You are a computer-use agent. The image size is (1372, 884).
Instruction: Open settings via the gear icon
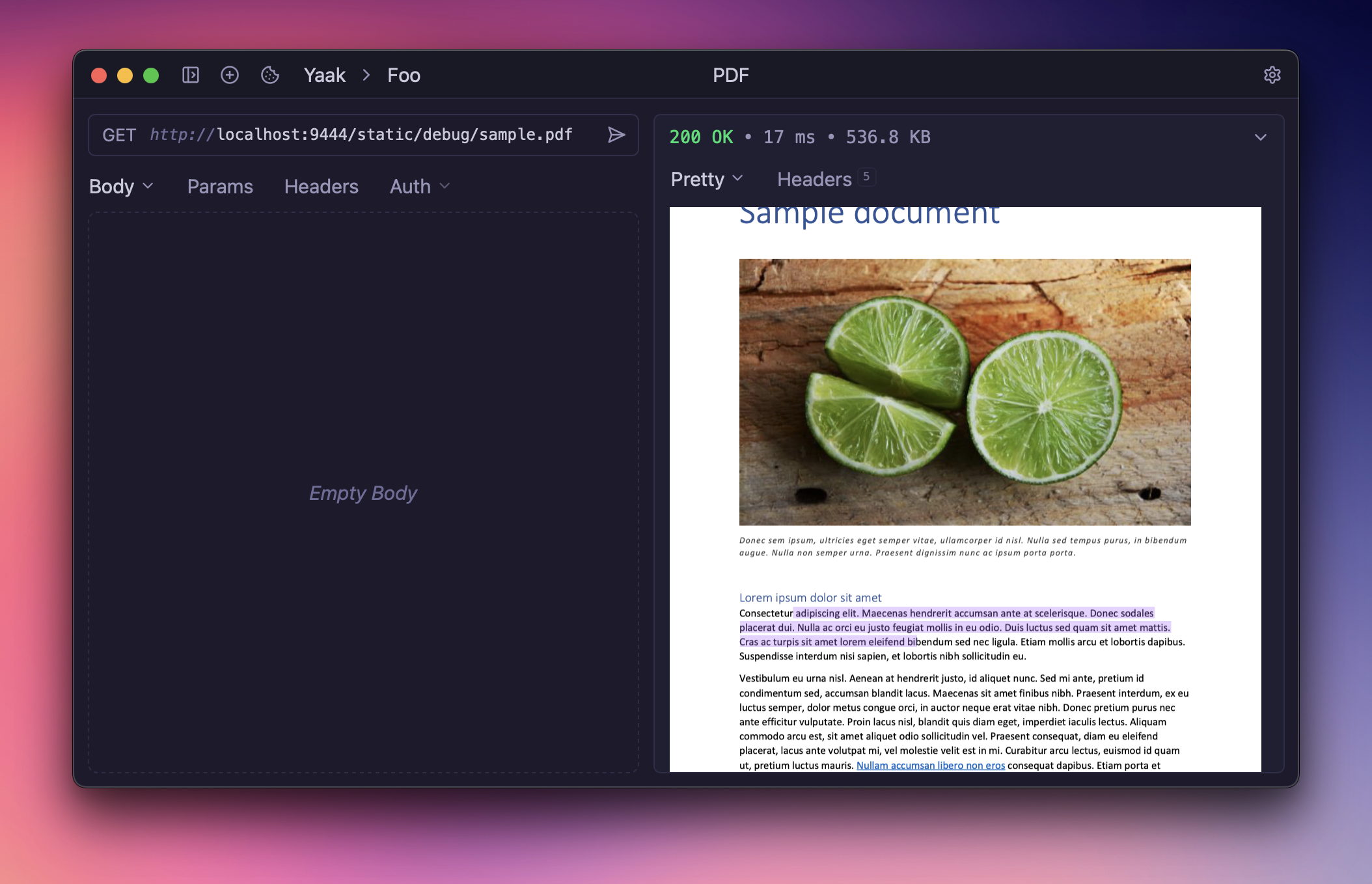click(1272, 75)
